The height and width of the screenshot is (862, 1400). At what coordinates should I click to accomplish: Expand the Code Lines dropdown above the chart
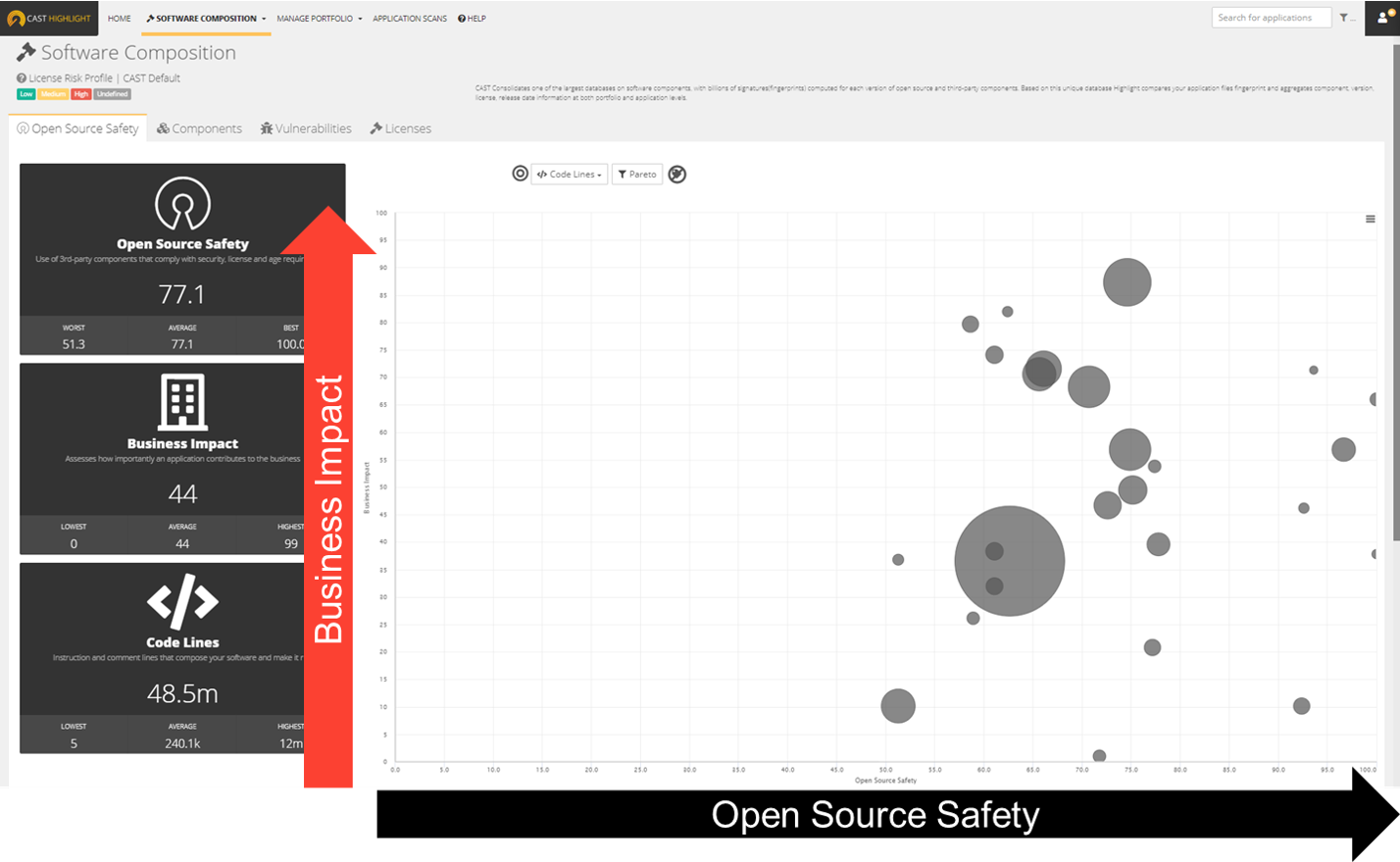570,175
